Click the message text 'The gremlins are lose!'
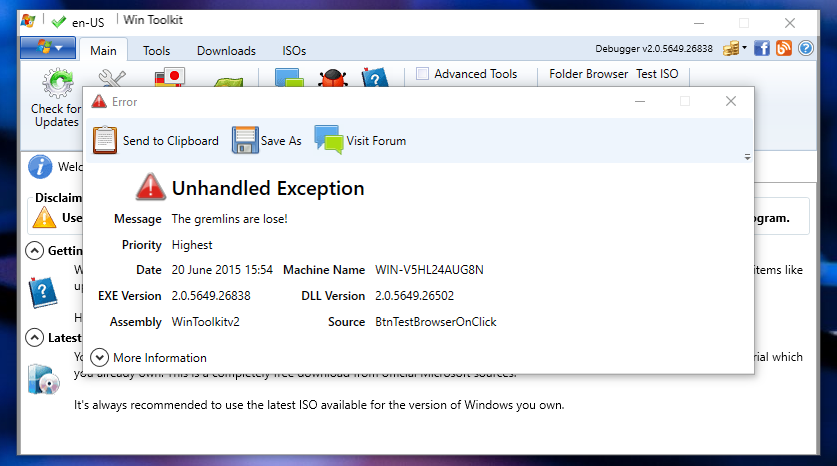Screen dimensions: 837x466 (x=230, y=219)
